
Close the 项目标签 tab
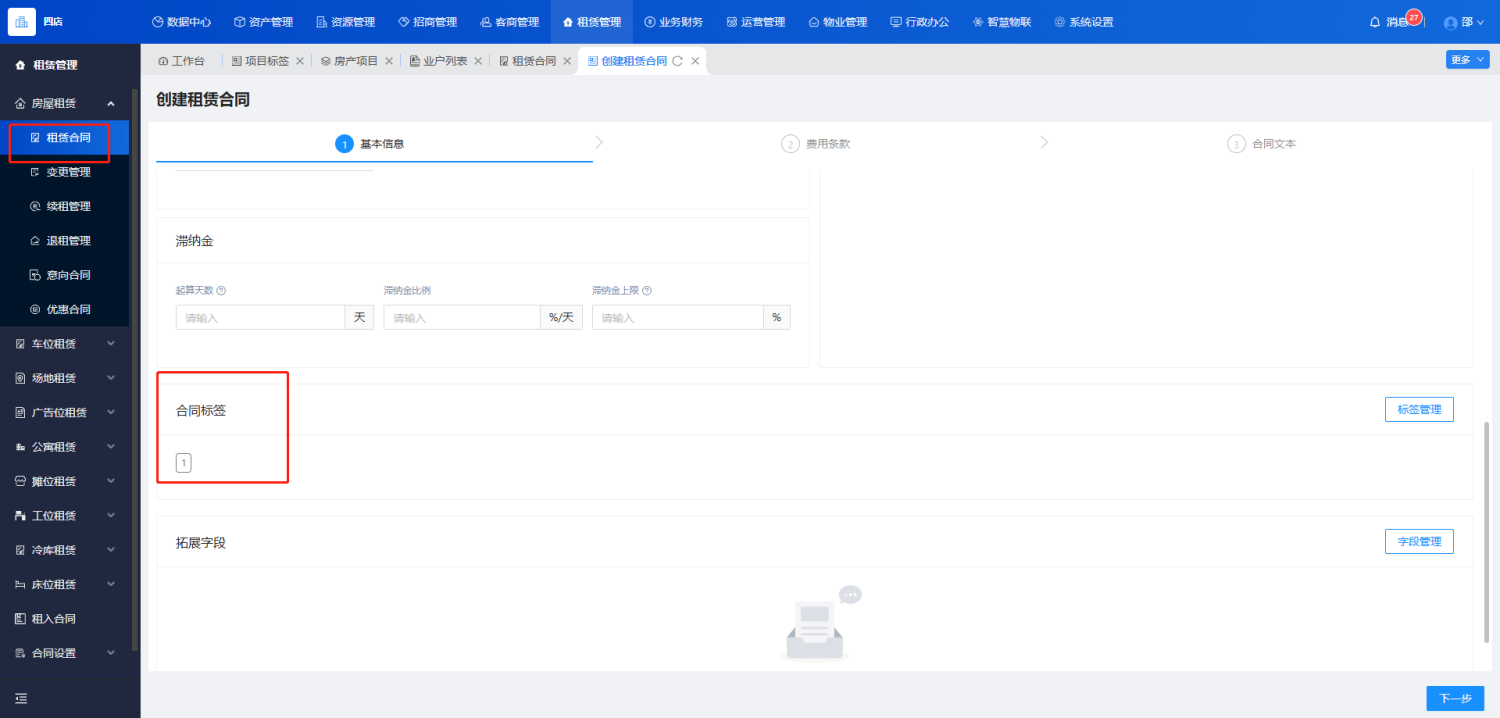click(x=300, y=61)
